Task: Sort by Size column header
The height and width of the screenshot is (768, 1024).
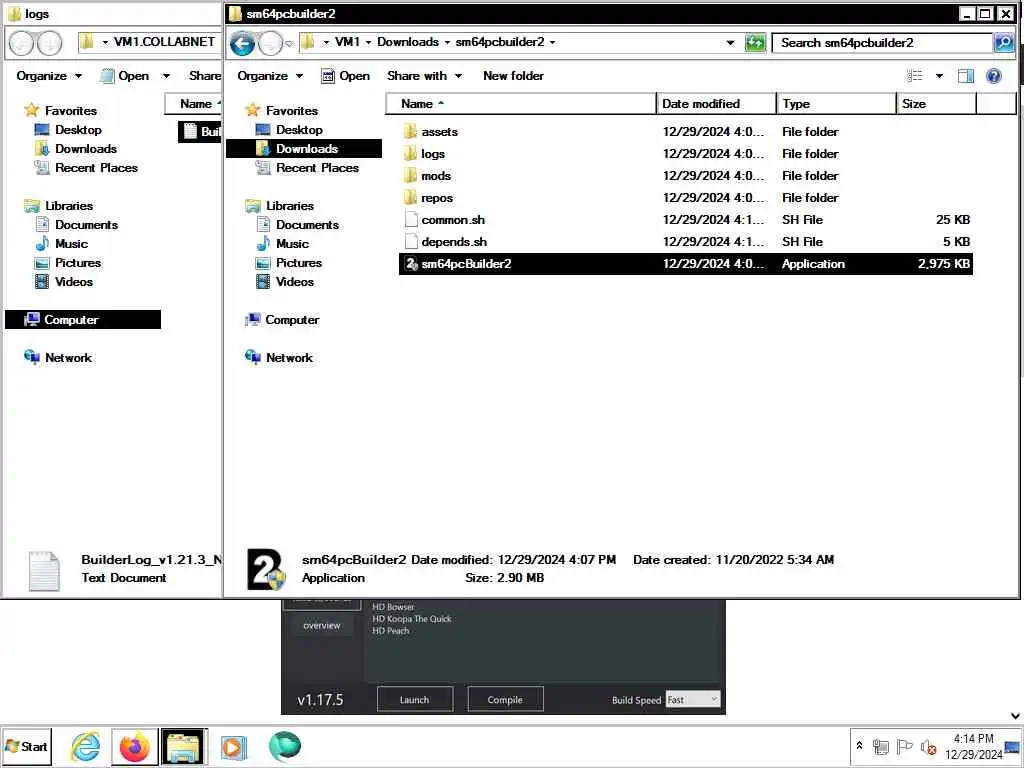Action: [x=936, y=104]
